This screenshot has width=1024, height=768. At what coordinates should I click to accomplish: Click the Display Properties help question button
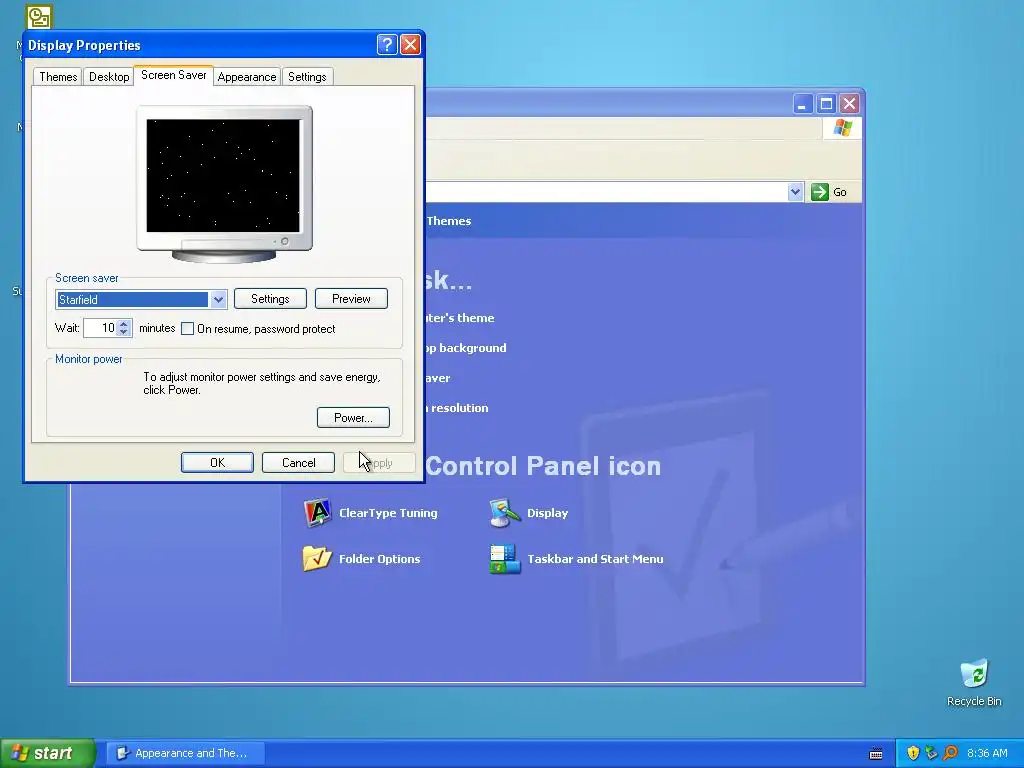pos(387,44)
